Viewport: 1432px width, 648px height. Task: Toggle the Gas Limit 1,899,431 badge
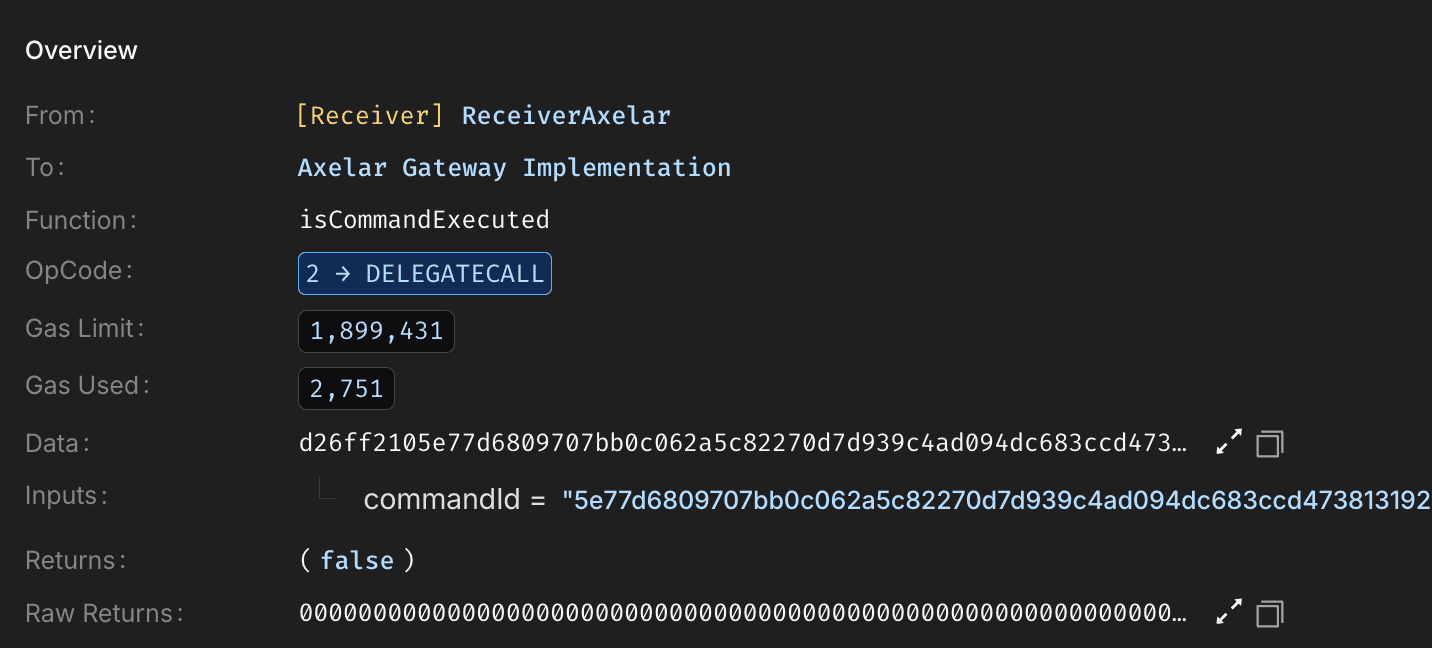click(376, 330)
